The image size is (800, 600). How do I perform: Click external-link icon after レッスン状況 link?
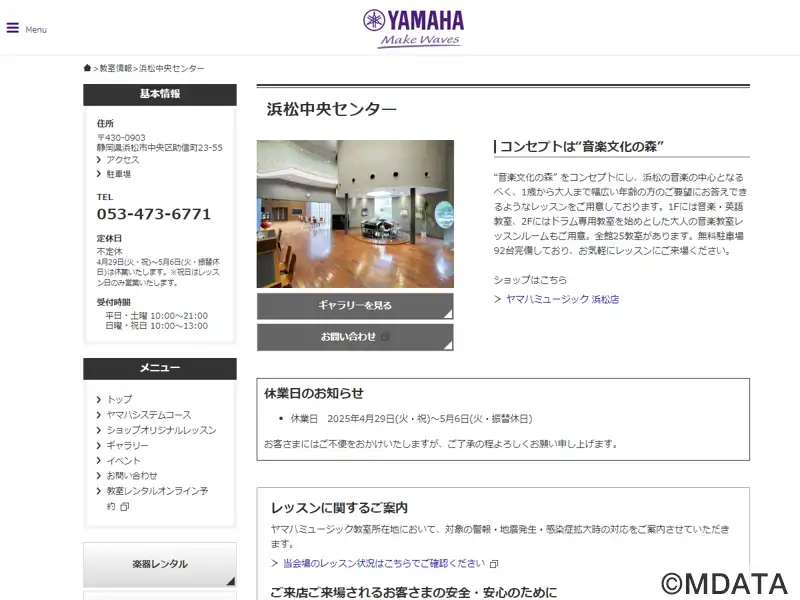[x=494, y=564]
